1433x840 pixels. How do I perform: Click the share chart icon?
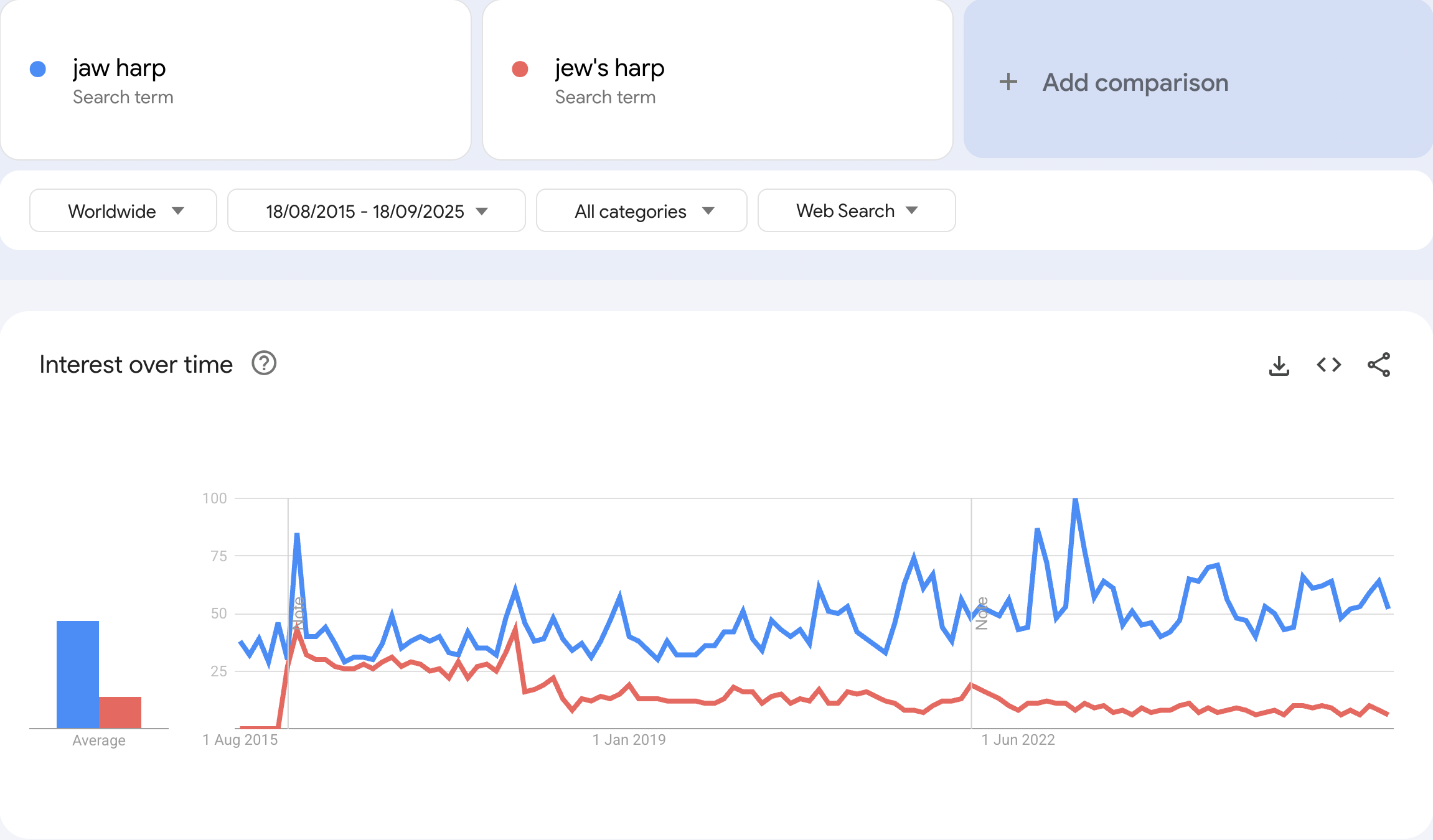1378,365
